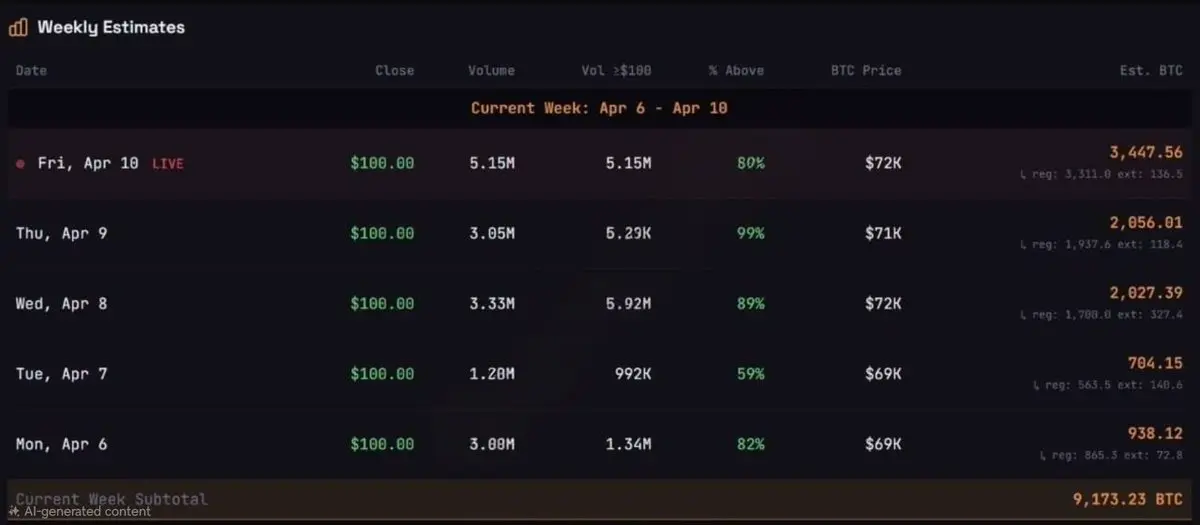Sort by the Est. BTC column header
Screen dimensions: 1200x525
(x=1151, y=71)
